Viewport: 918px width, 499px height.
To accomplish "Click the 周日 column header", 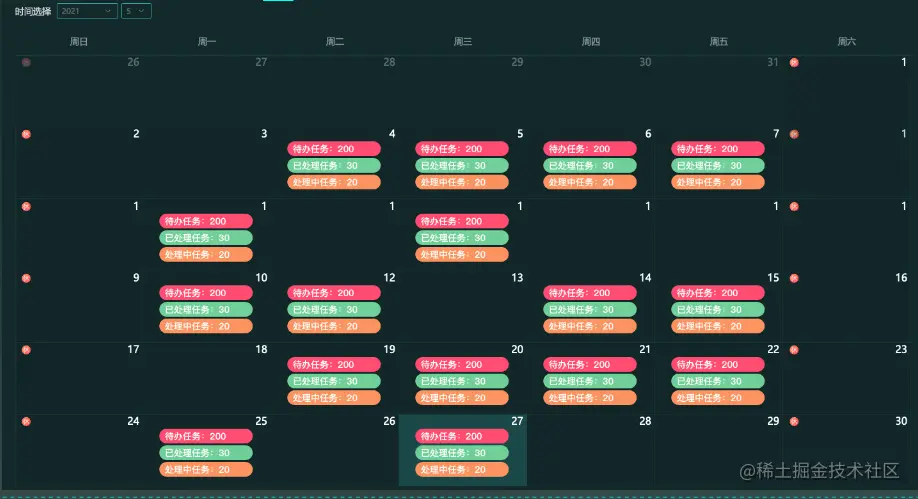I will 79,42.
